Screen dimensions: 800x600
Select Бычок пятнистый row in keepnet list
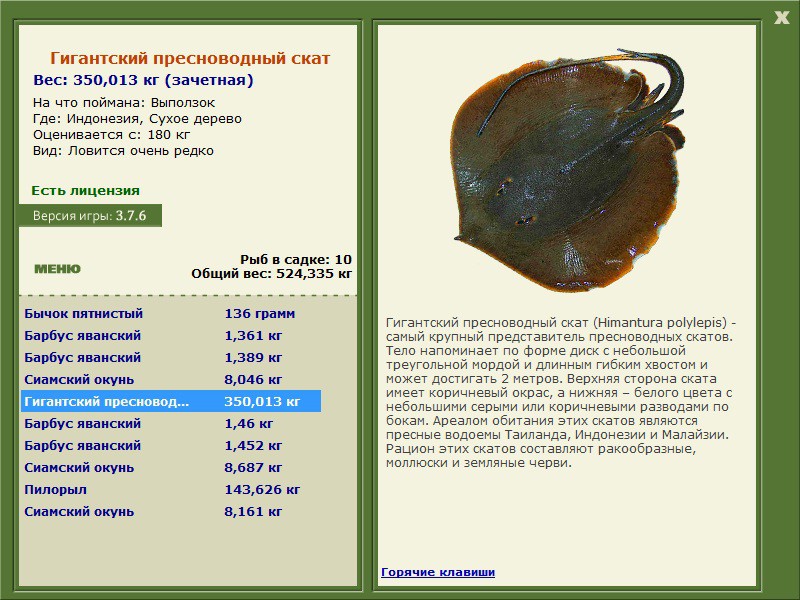[x=171, y=313]
